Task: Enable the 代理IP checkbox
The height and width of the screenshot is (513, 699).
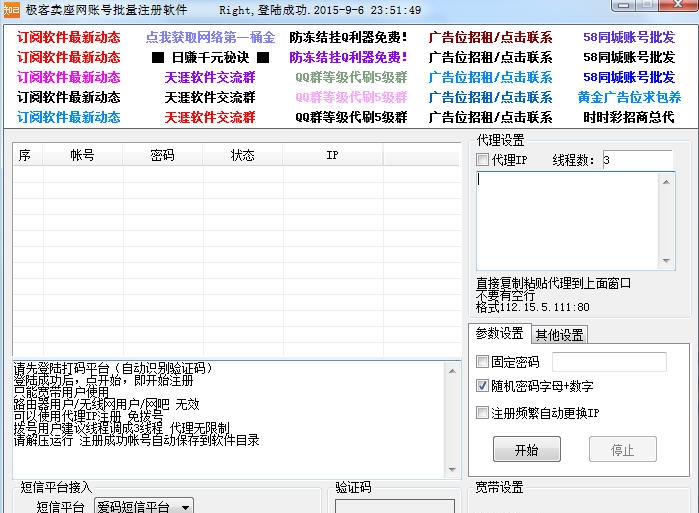Action: (x=483, y=160)
